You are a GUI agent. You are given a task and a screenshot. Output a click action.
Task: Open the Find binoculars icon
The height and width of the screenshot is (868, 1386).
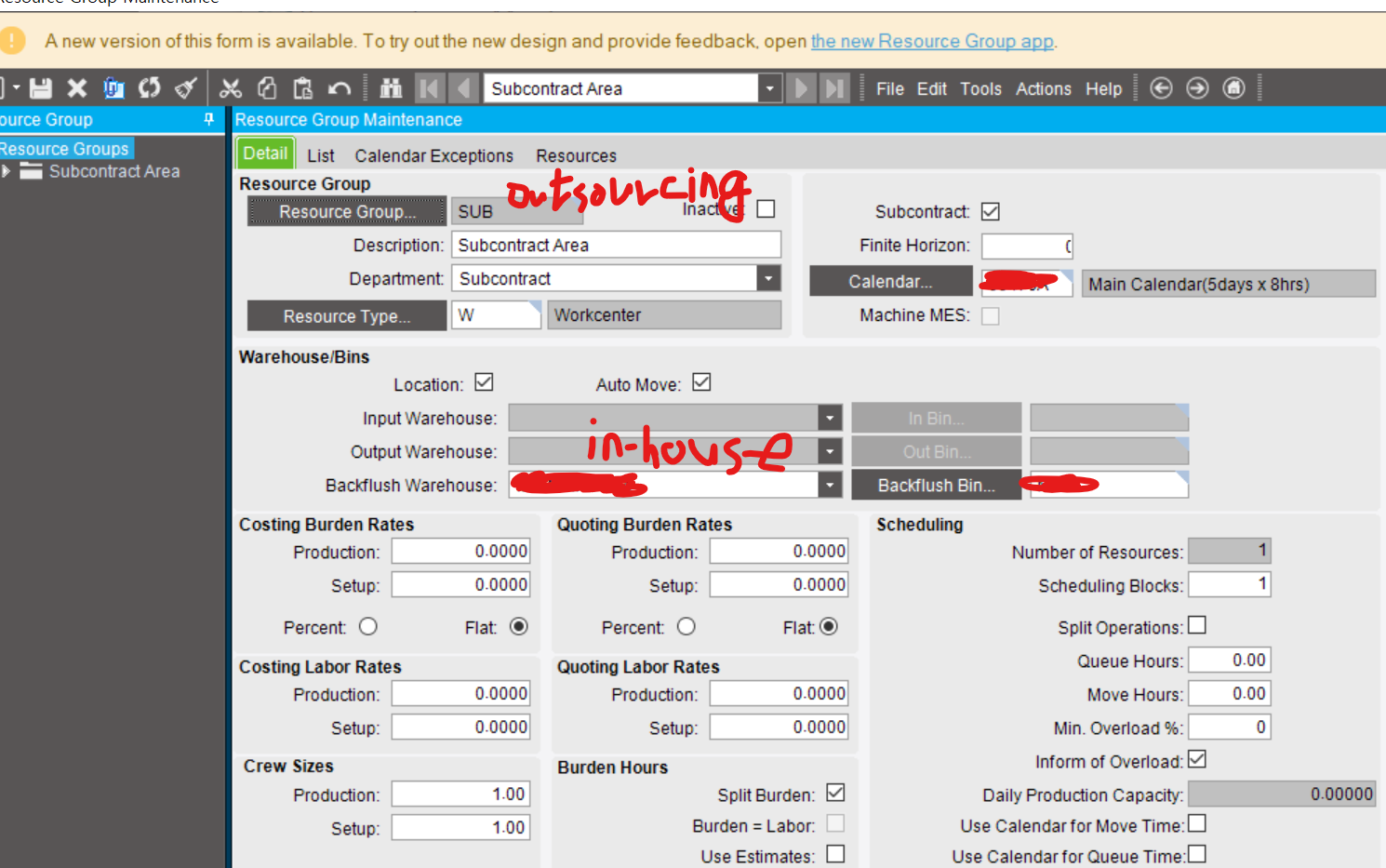coord(391,87)
